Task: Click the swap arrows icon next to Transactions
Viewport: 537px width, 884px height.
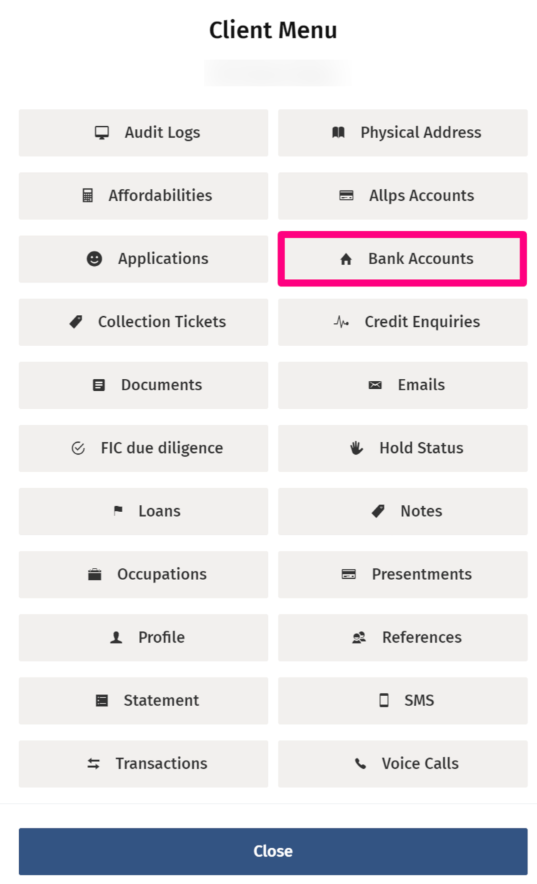Action: [x=94, y=763]
